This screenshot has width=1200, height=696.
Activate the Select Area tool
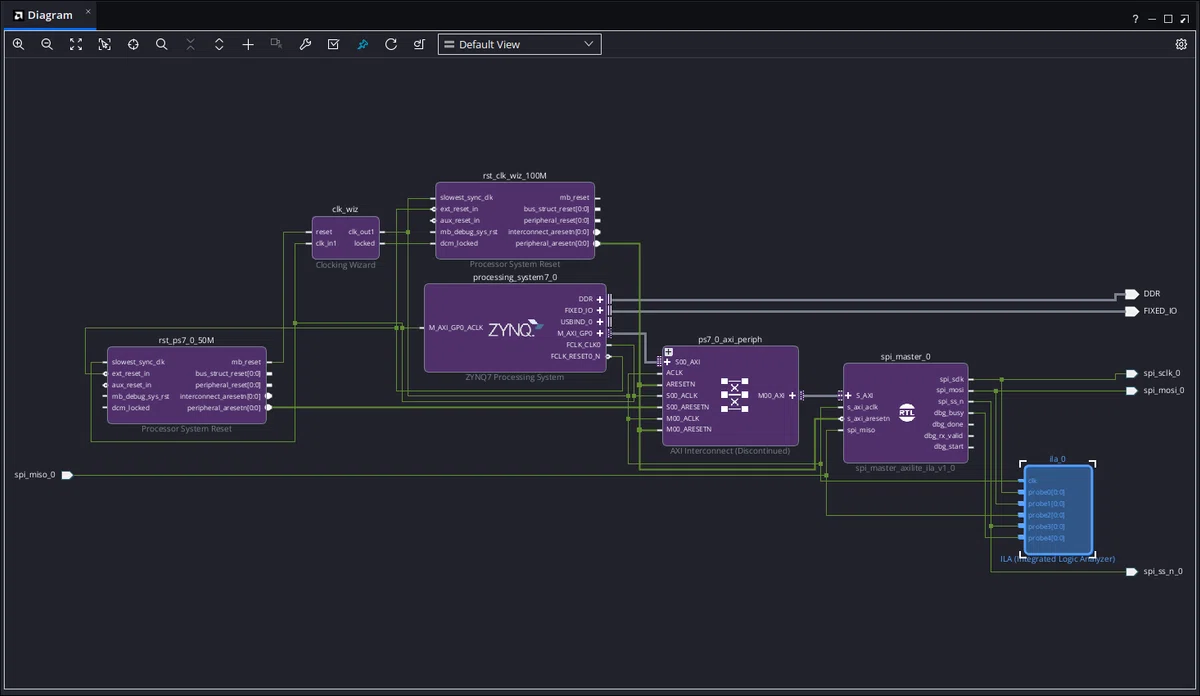104,44
